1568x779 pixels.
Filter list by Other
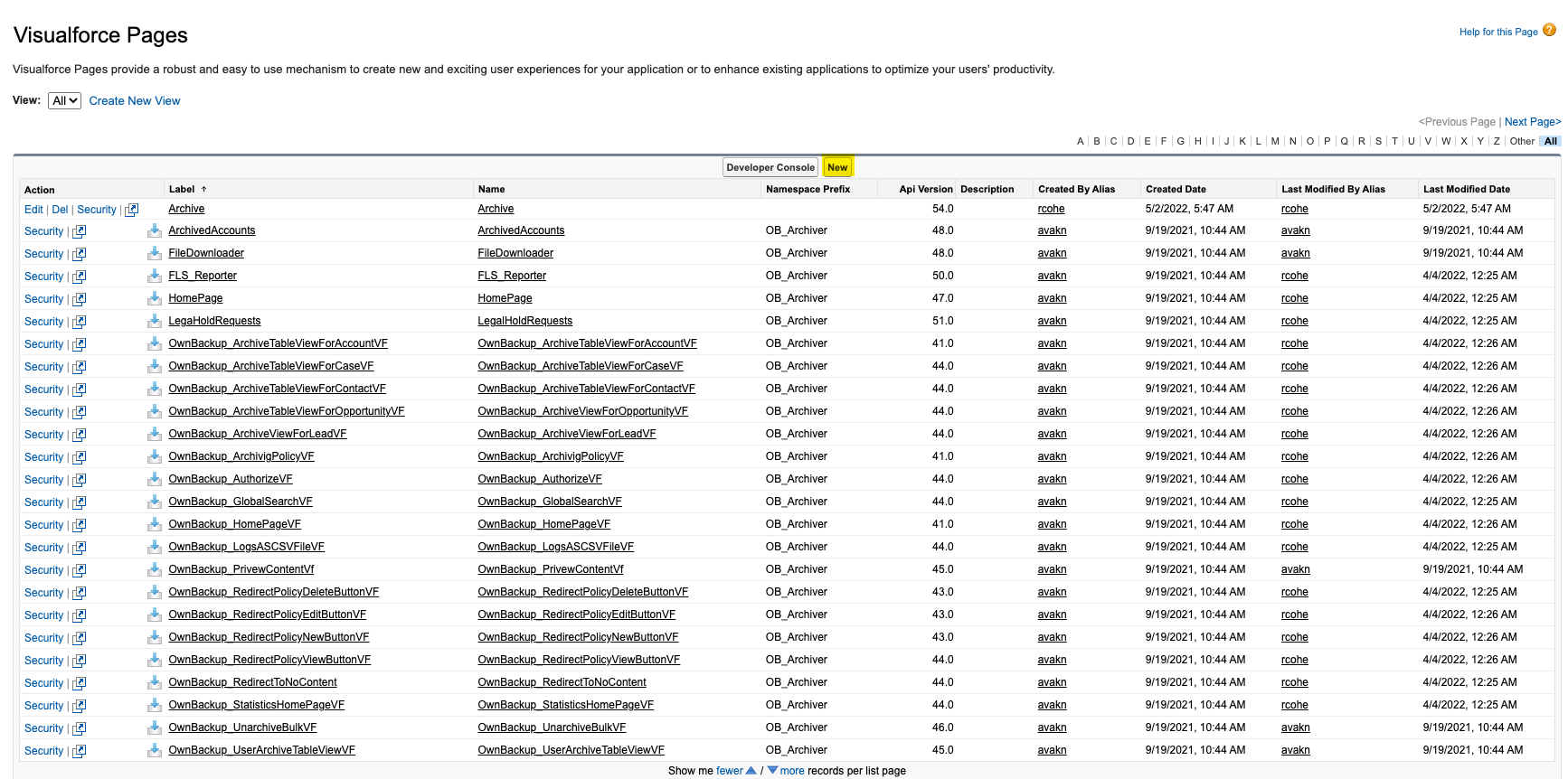point(1522,141)
